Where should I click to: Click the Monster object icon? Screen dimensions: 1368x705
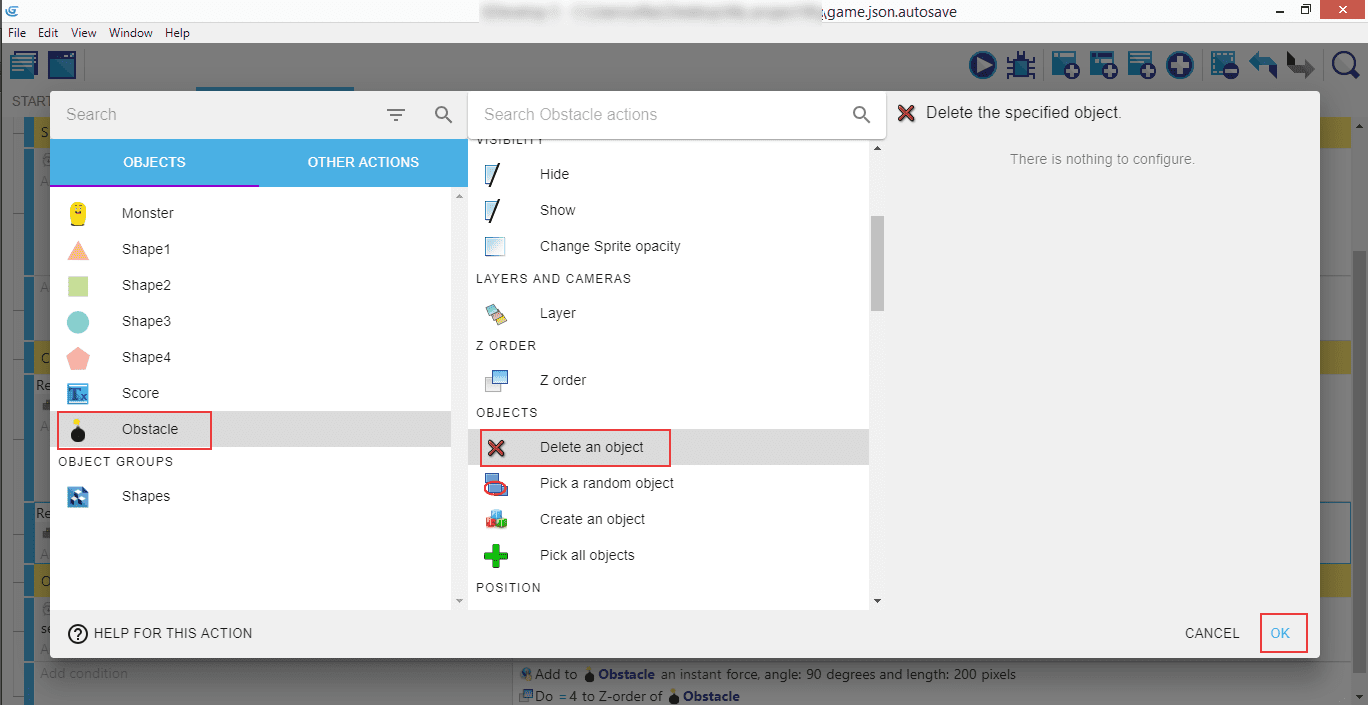(78, 213)
